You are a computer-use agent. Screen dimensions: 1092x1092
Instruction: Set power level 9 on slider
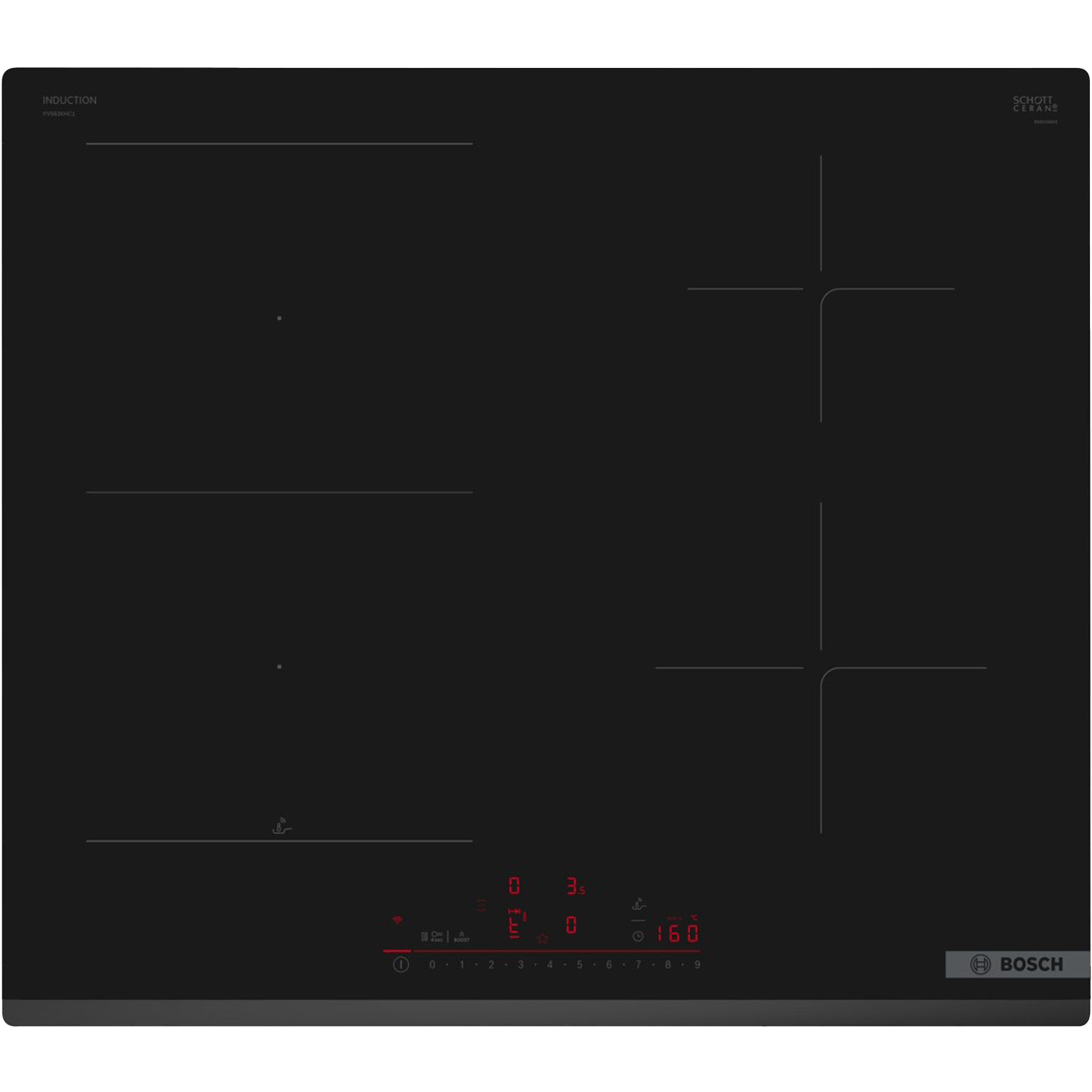(698, 965)
